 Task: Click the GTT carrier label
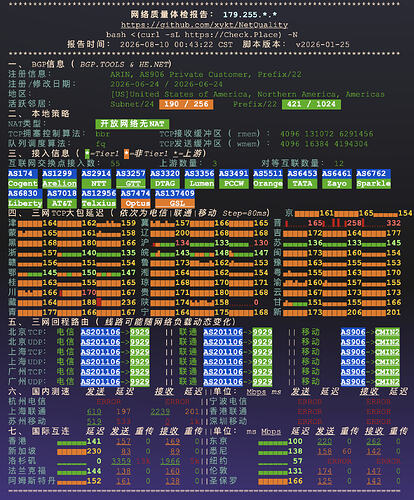point(131,183)
